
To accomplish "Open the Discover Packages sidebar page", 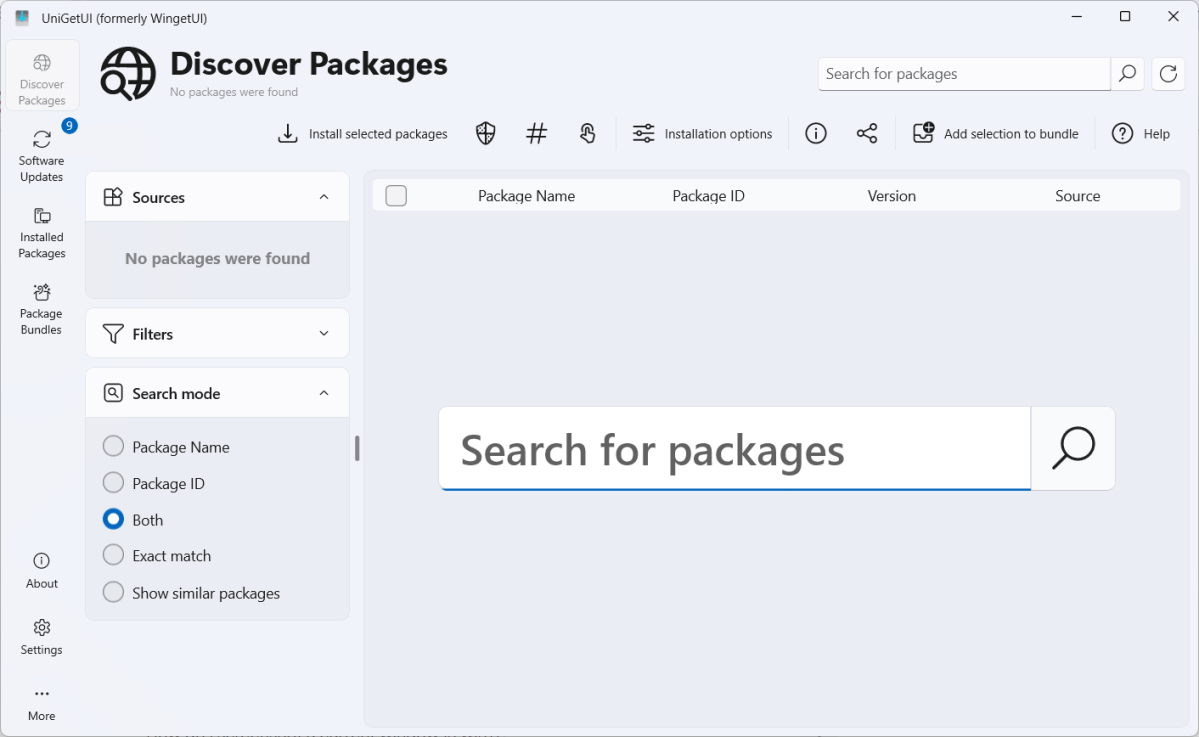I will tap(42, 76).
